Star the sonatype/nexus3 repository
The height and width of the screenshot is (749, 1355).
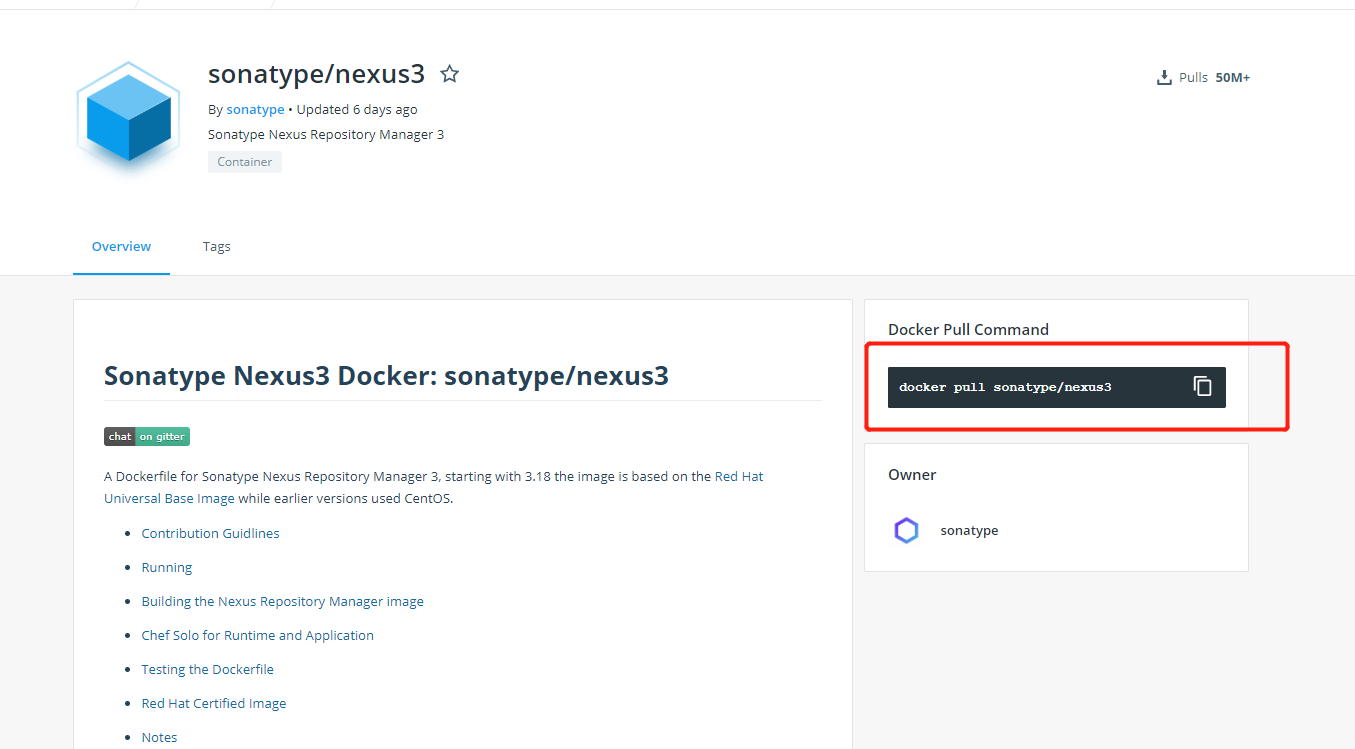[x=449, y=73]
